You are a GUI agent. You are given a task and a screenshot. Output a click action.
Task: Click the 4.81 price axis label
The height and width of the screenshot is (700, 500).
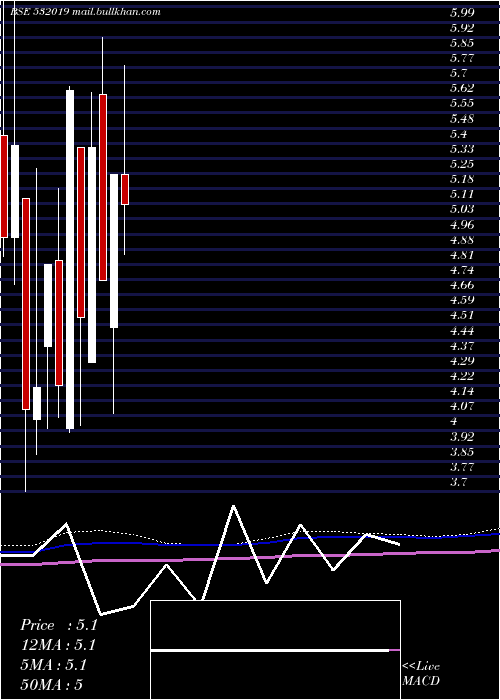coord(462,255)
